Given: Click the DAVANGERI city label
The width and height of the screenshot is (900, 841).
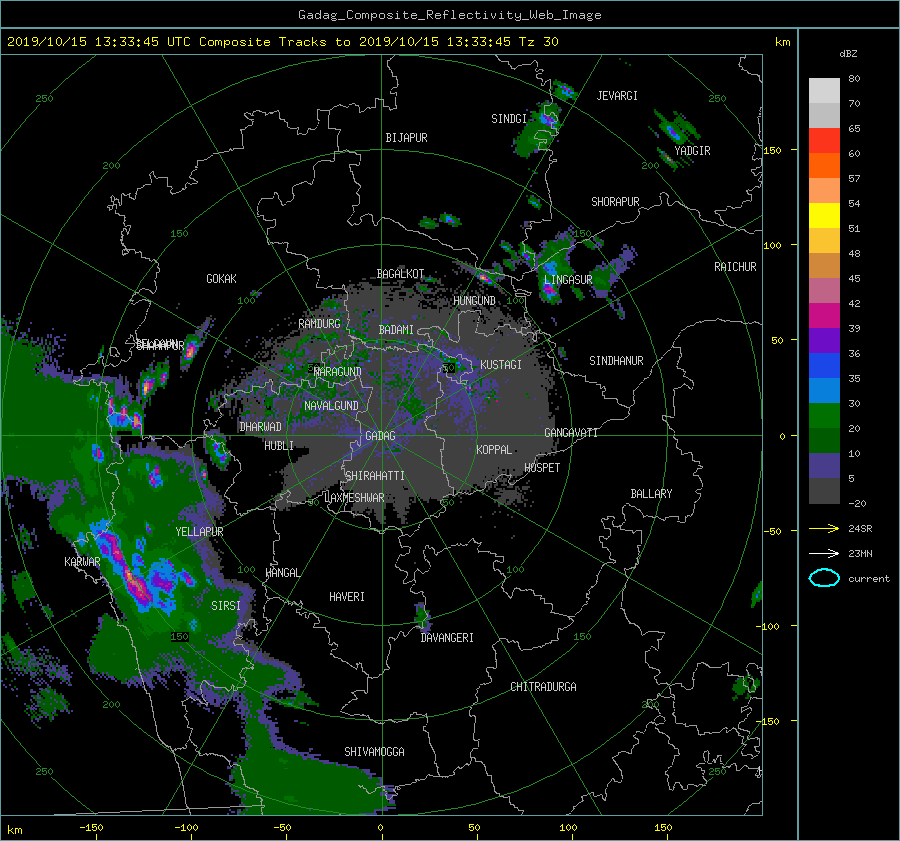Looking at the screenshot, I should 447,638.
